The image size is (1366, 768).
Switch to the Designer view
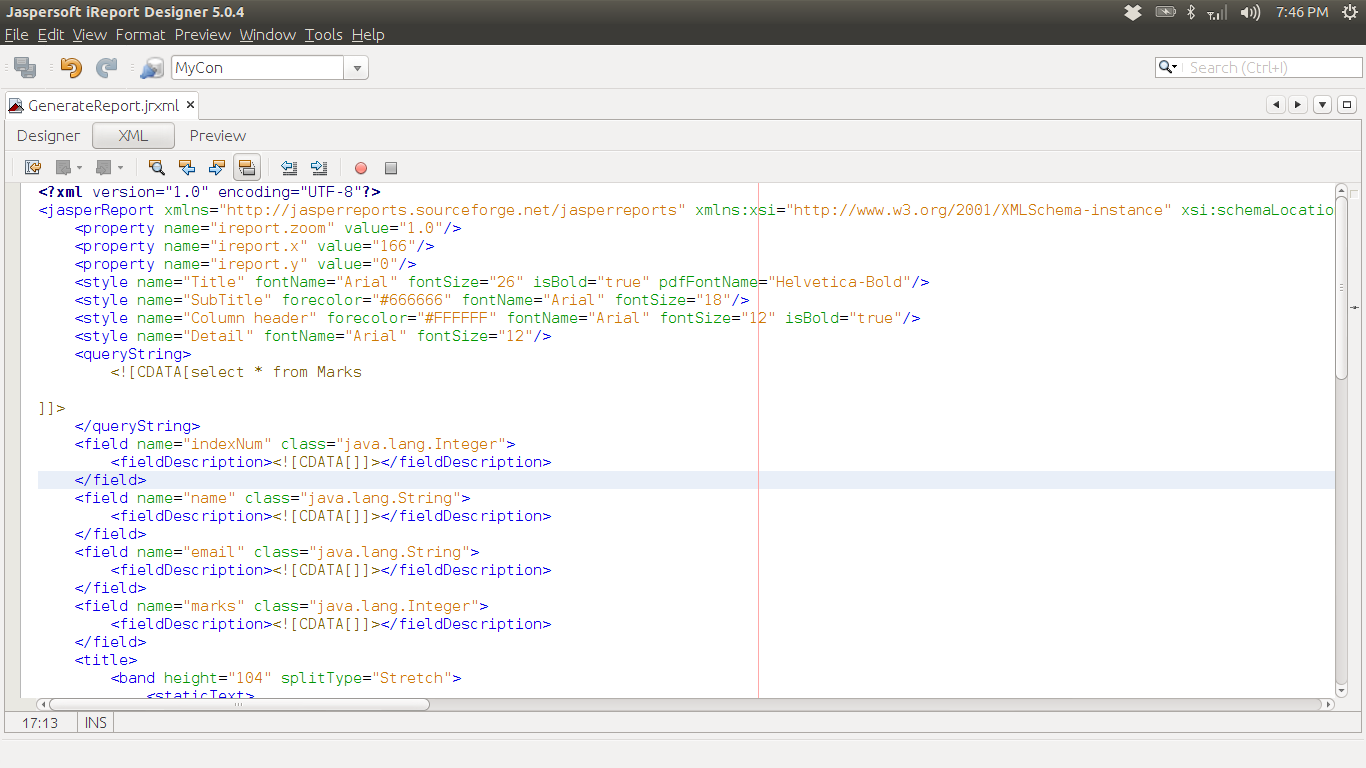(x=48, y=136)
